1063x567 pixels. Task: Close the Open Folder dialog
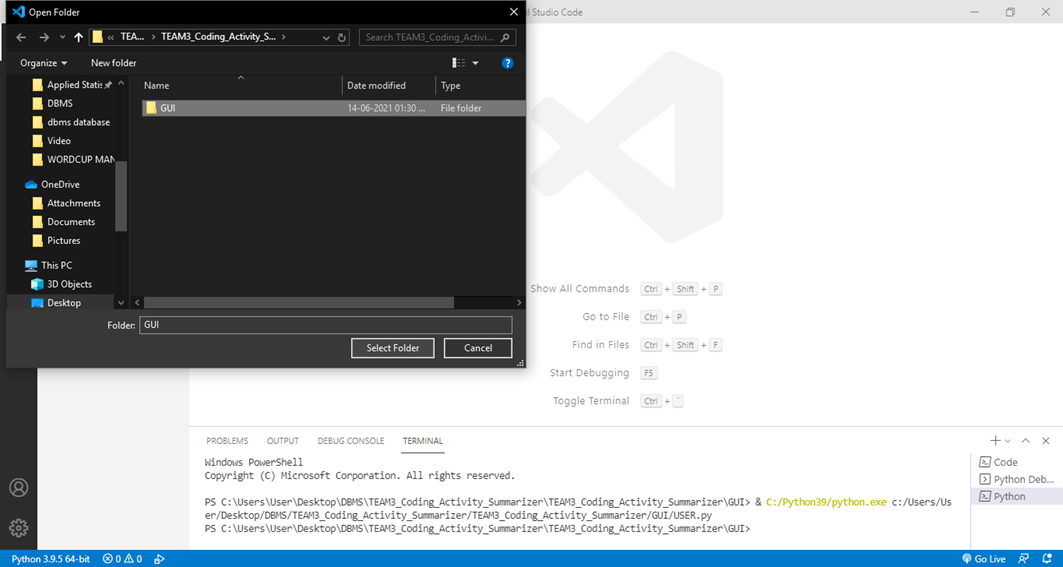click(x=513, y=12)
